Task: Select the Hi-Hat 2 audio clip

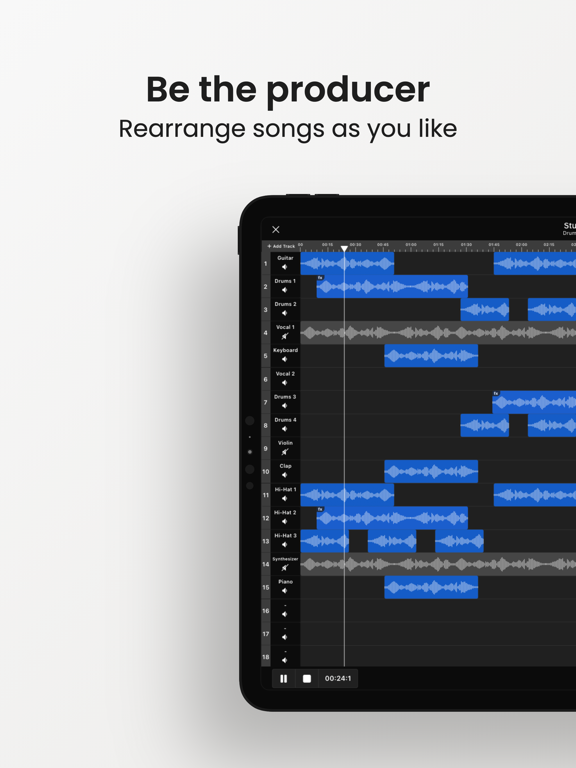Action: 392,518
